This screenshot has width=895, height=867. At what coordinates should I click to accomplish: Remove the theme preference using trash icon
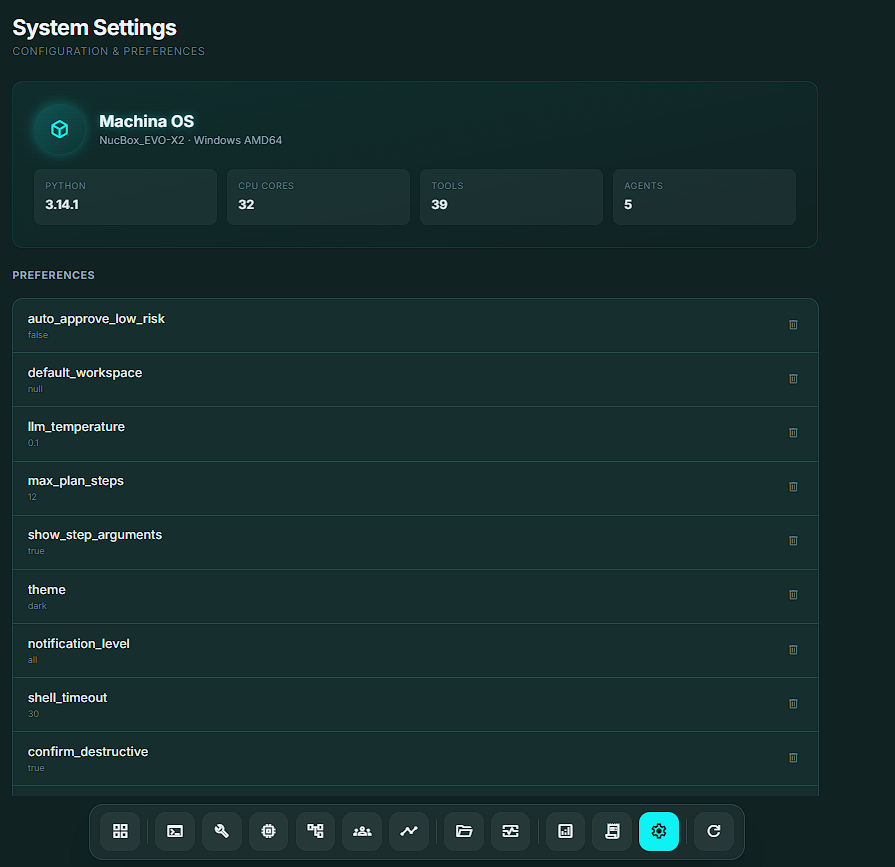coord(793,595)
